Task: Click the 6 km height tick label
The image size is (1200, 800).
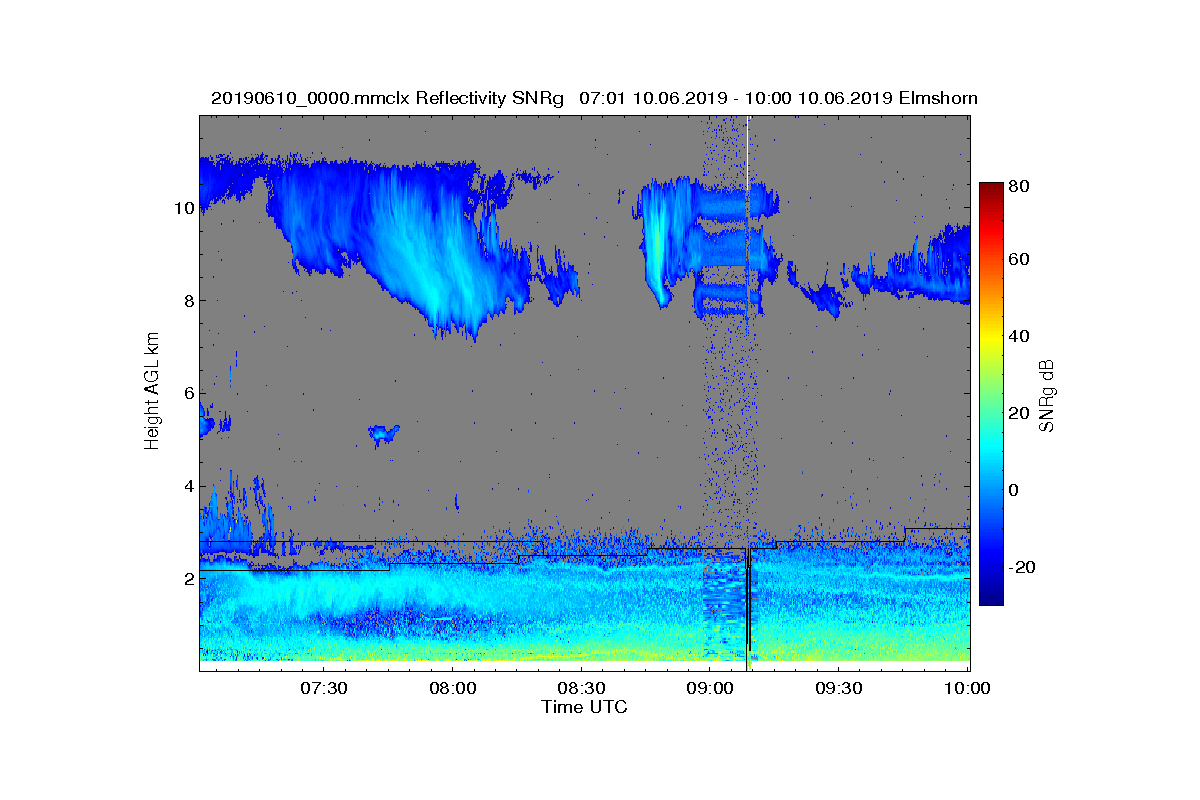Action: tap(187, 393)
